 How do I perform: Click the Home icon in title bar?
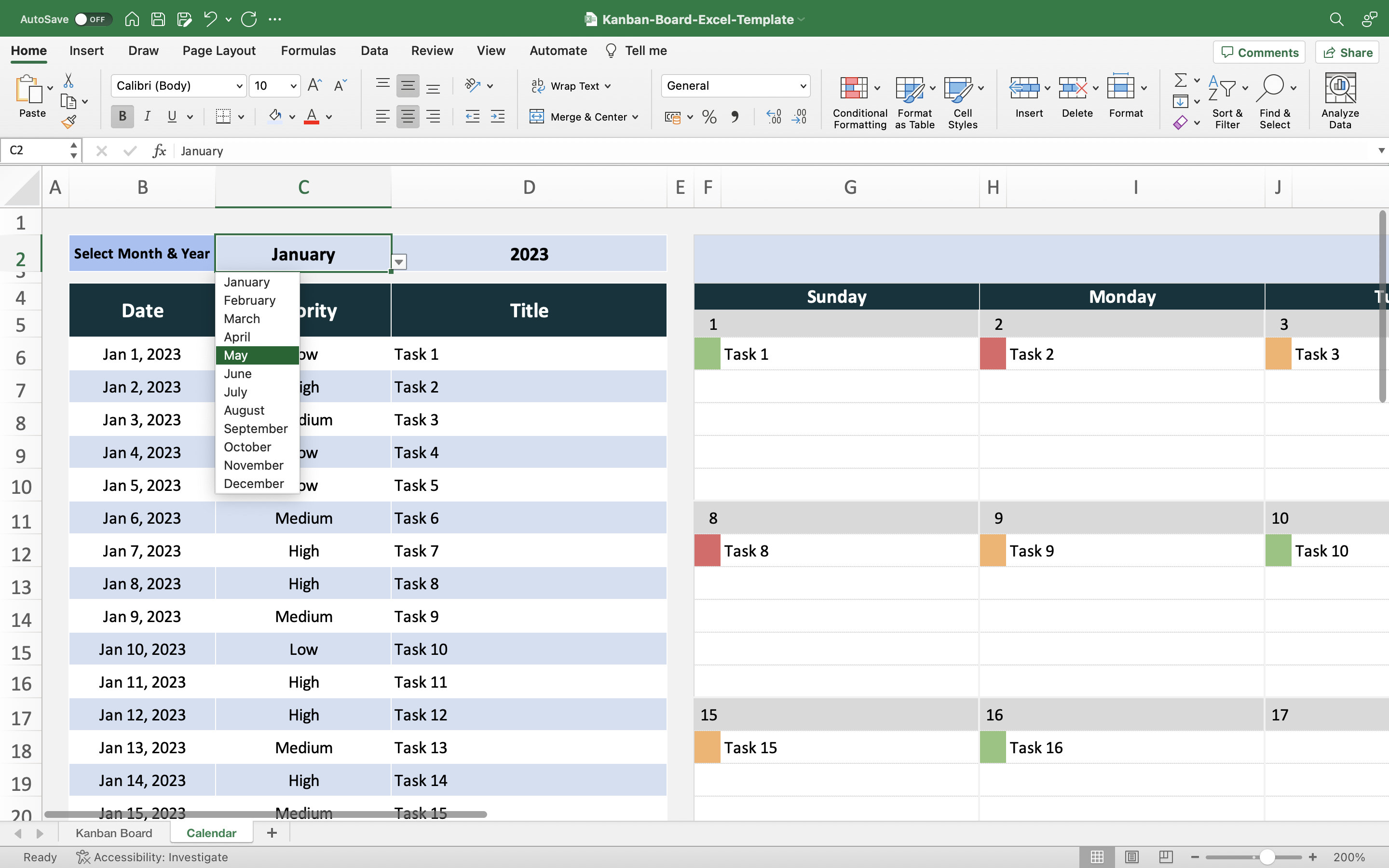(132, 19)
